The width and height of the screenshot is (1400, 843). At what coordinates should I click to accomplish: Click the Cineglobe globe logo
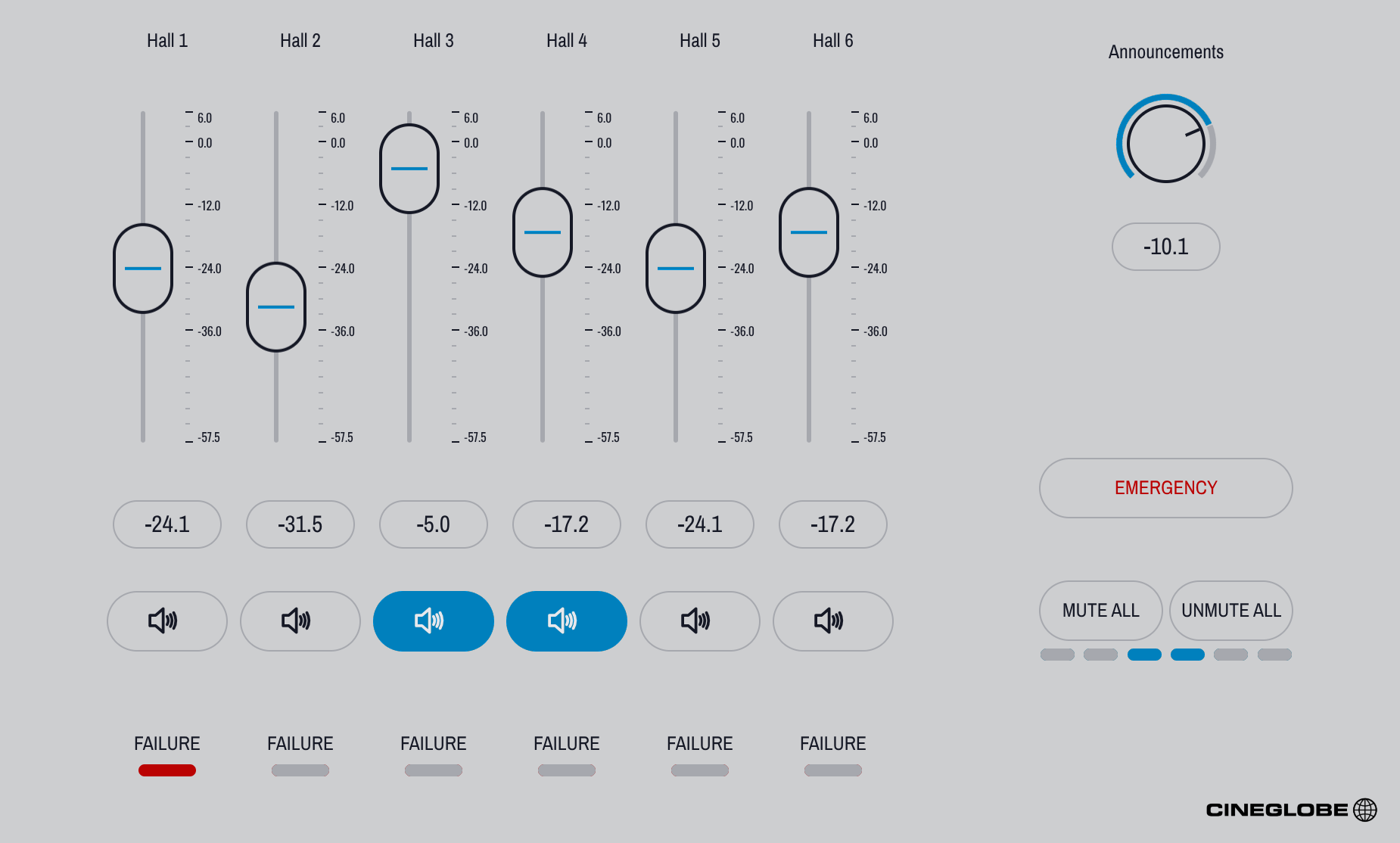click(1365, 810)
